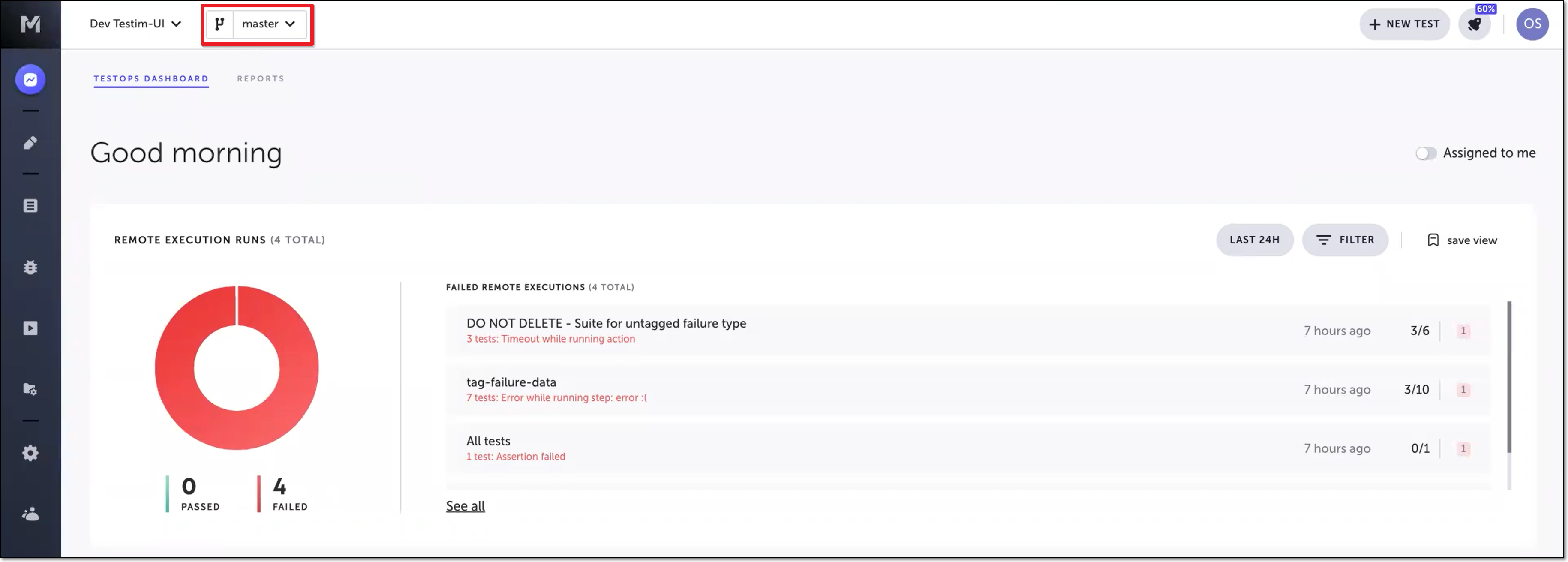The height and width of the screenshot is (562, 1568).
Task: Click the See all link
Action: tap(465, 506)
